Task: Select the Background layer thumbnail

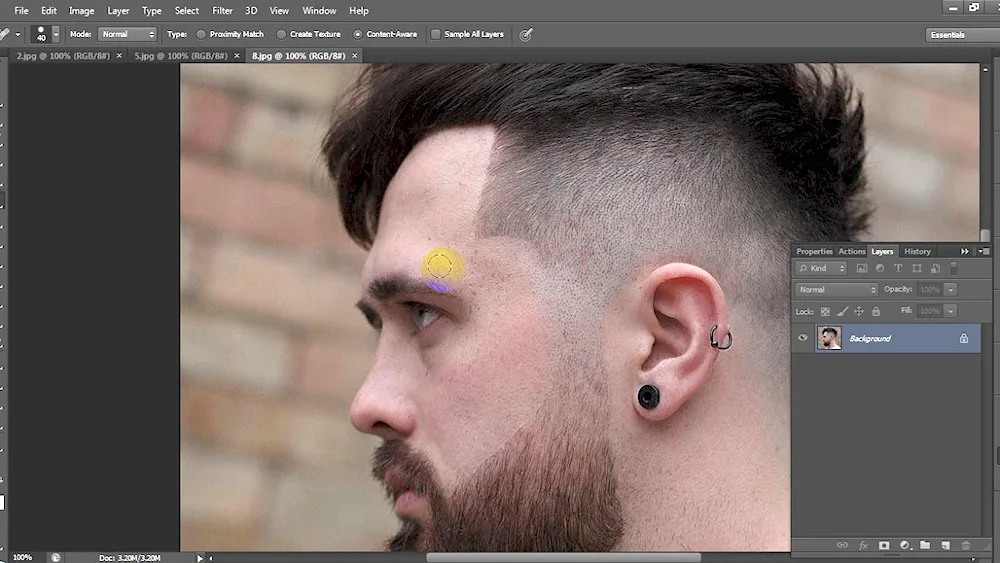Action: tap(829, 338)
